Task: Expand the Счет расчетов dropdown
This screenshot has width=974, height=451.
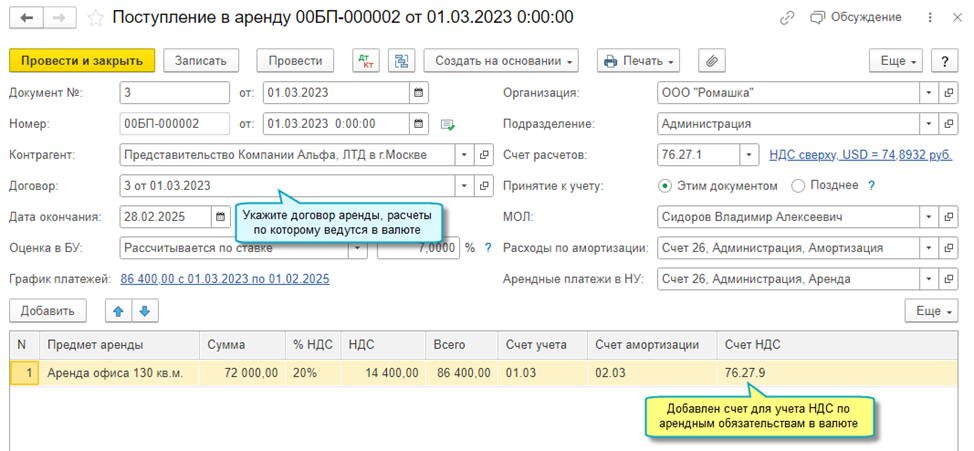Action: coord(748,155)
